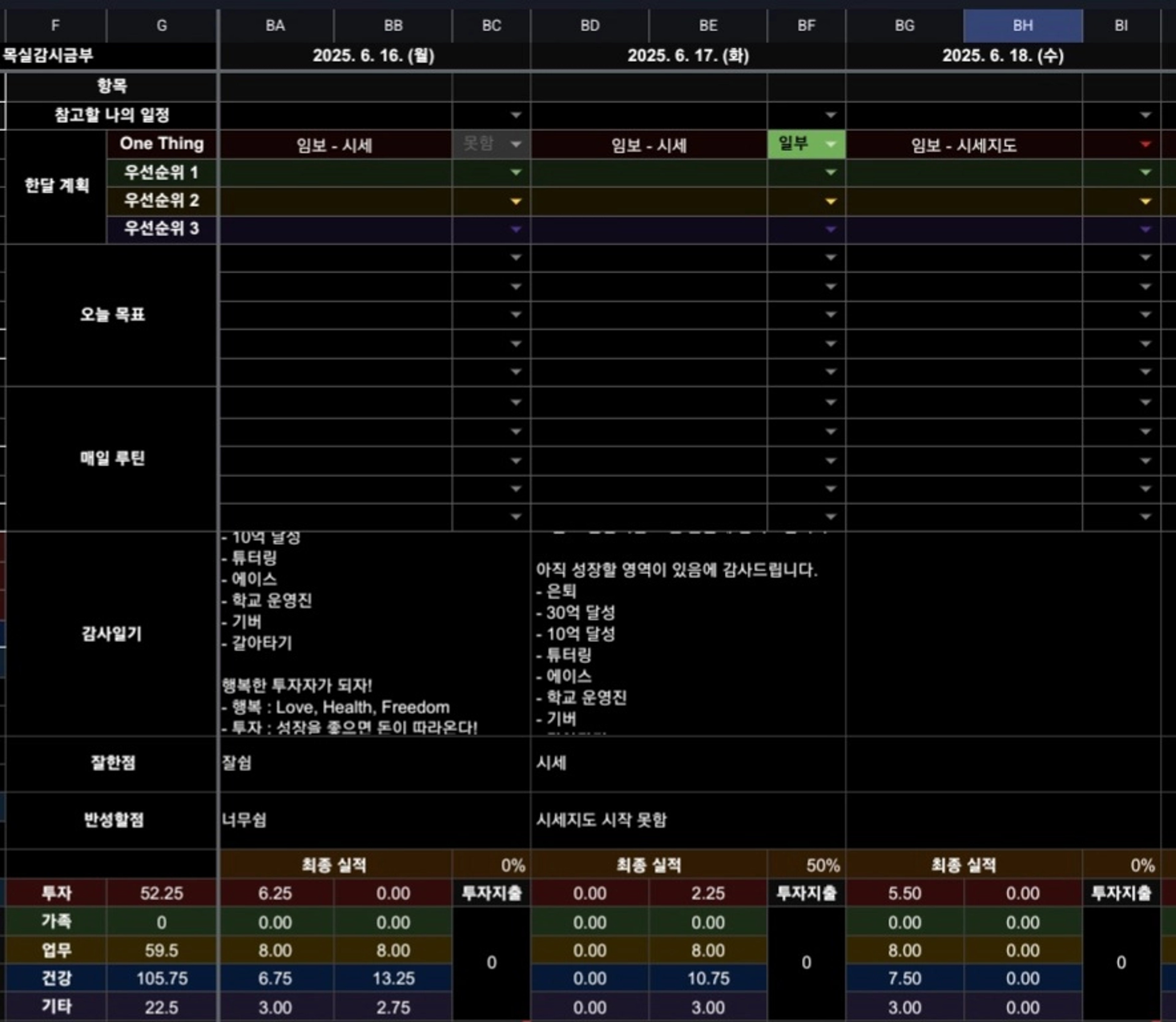Expand 우선순위 1 green dropdown under June 16
1176x1022 pixels.
515,172
